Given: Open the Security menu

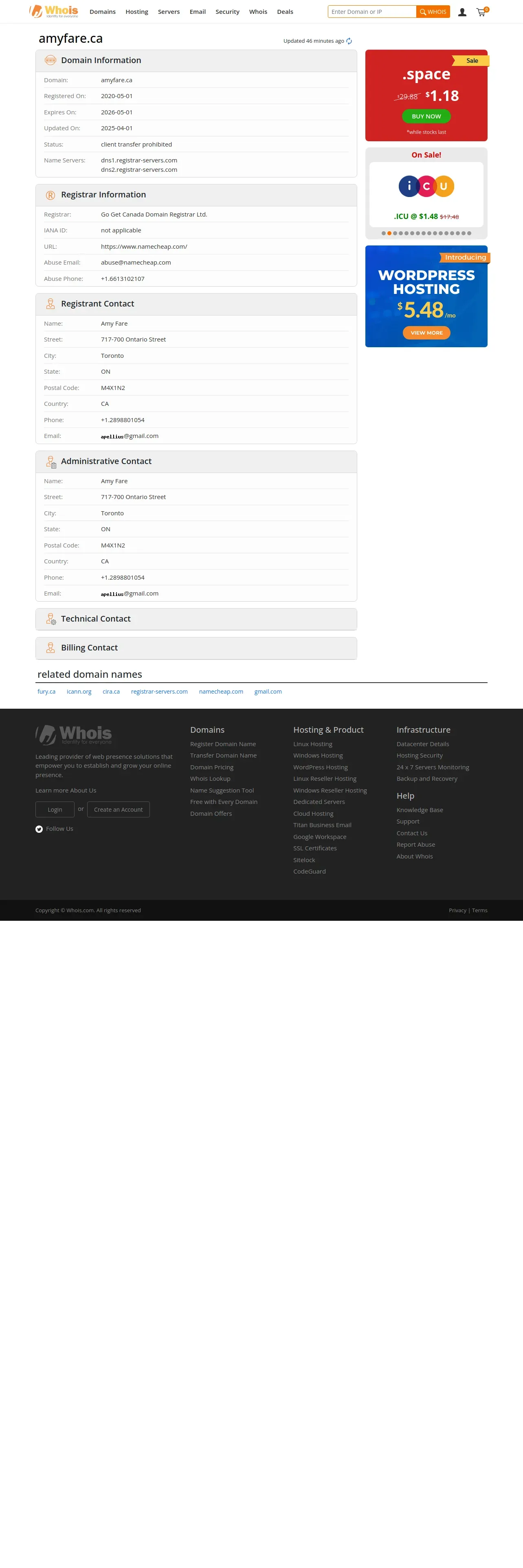Looking at the screenshot, I should tap(227, 11).
